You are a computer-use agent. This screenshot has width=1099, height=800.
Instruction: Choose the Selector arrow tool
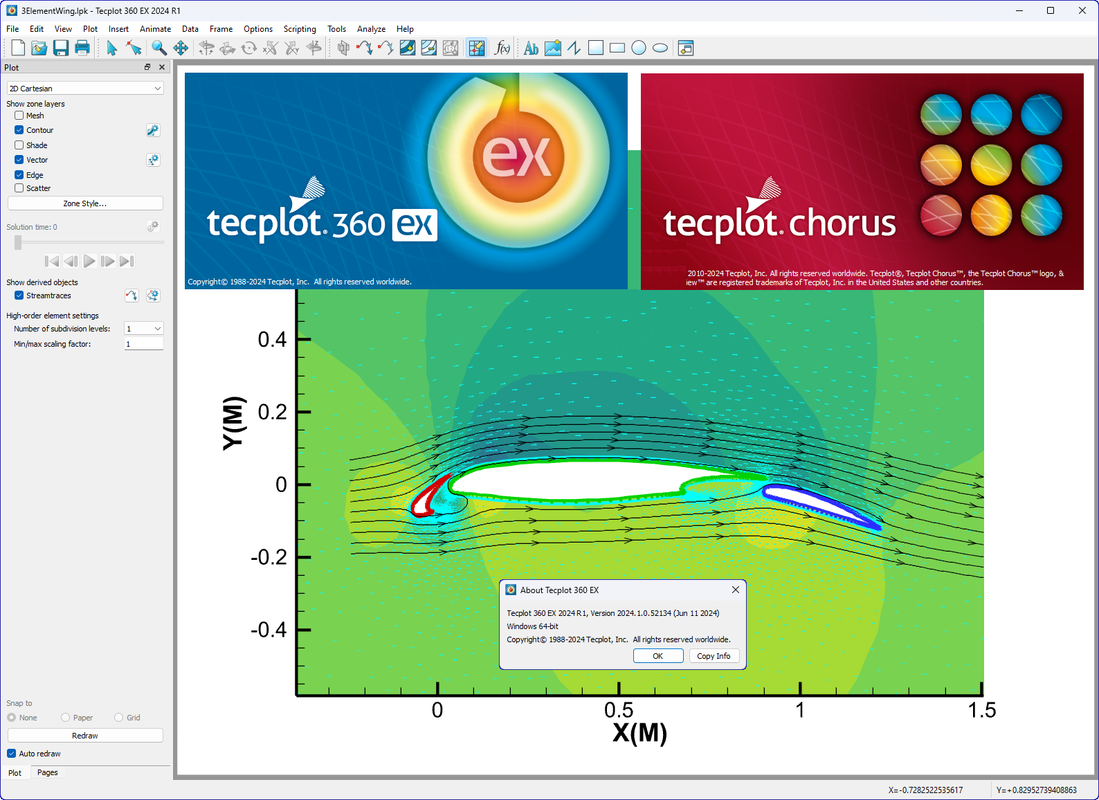coord(112,48)
